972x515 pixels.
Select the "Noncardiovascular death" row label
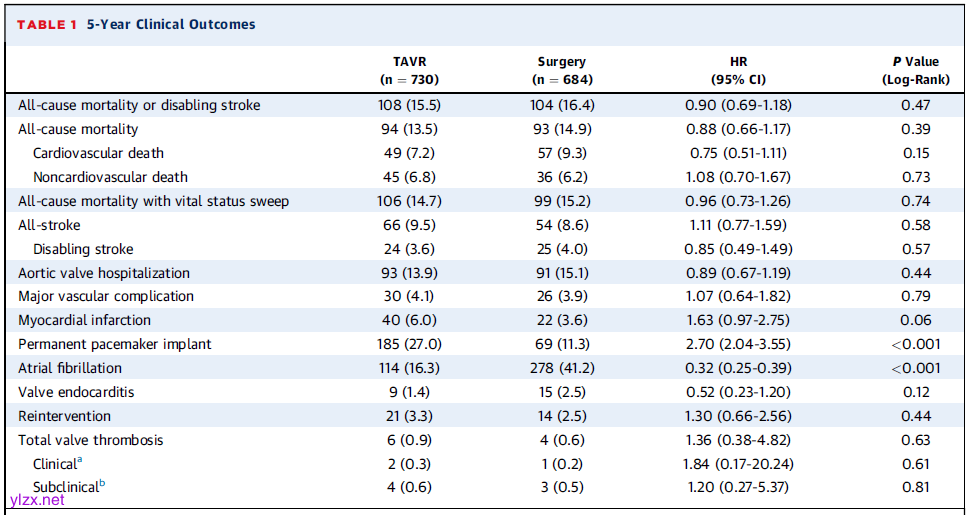click(x=110, y=177)
